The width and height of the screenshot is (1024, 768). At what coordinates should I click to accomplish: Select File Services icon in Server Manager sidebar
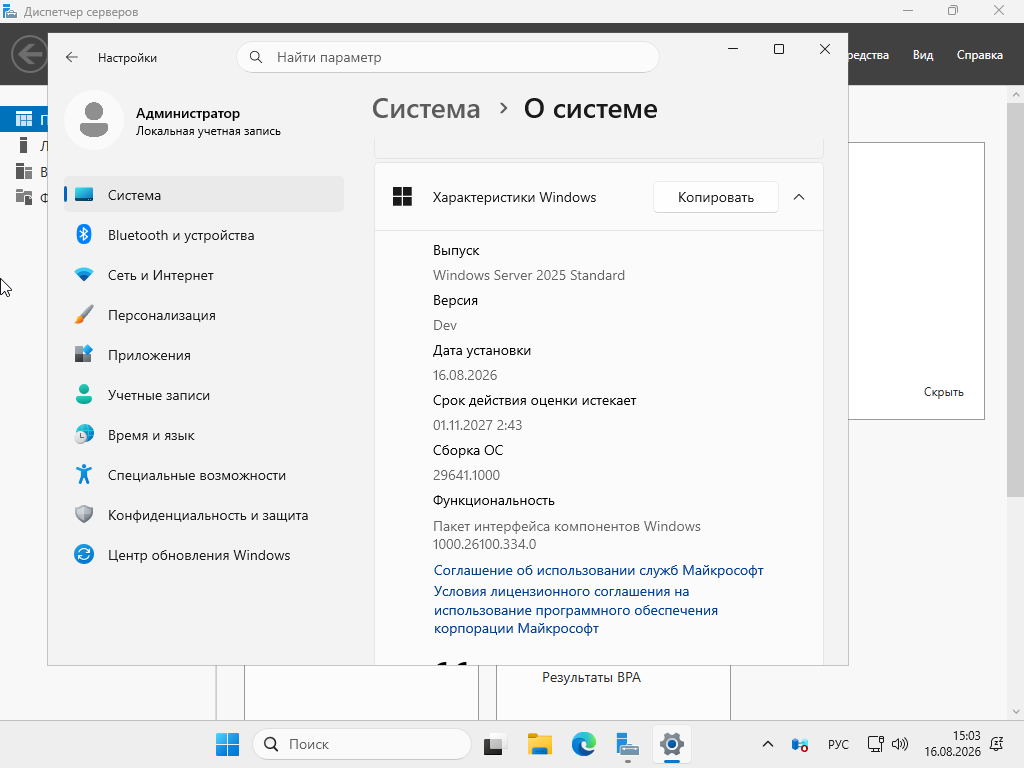[x=24, y=197]
